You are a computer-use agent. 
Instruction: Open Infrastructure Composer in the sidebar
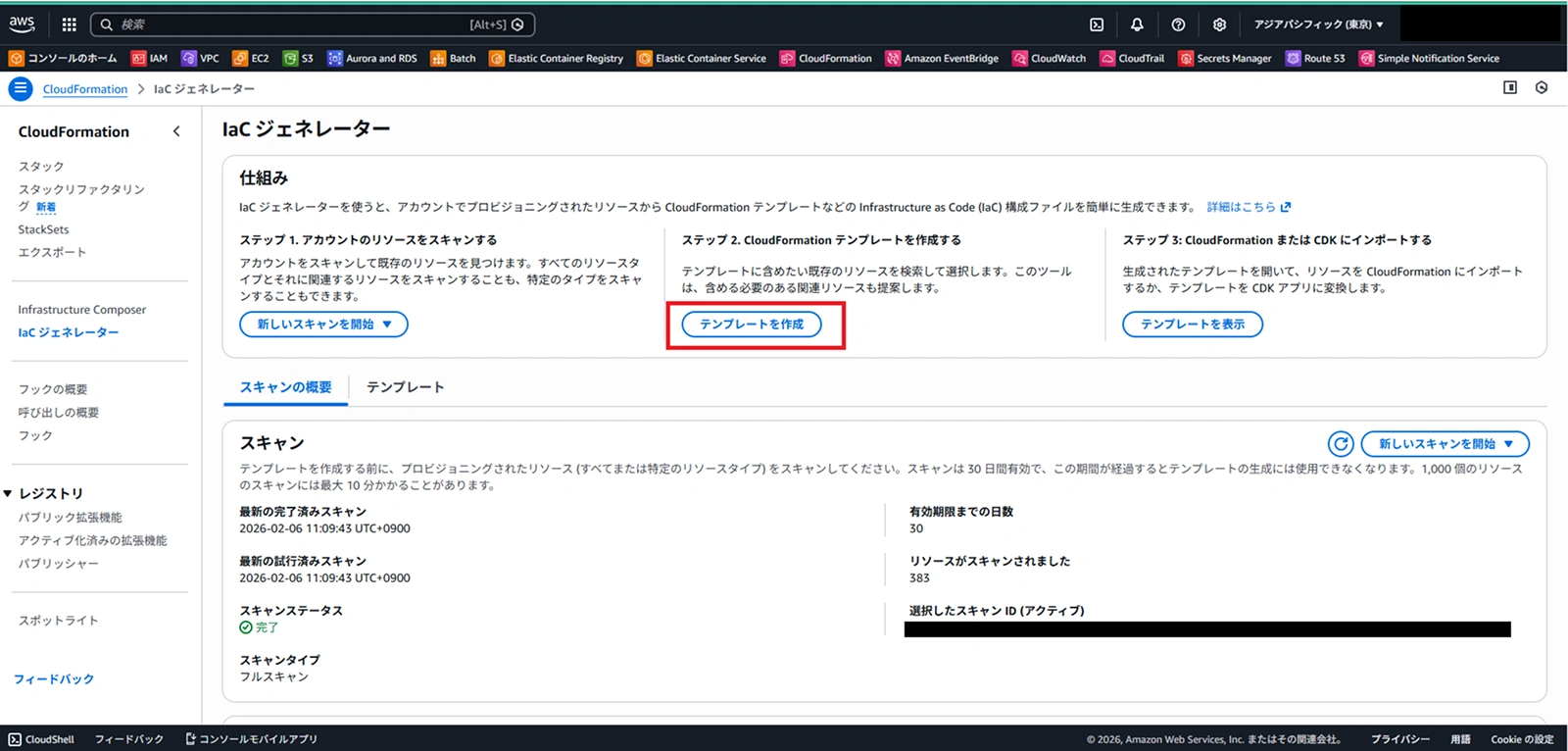82,310
